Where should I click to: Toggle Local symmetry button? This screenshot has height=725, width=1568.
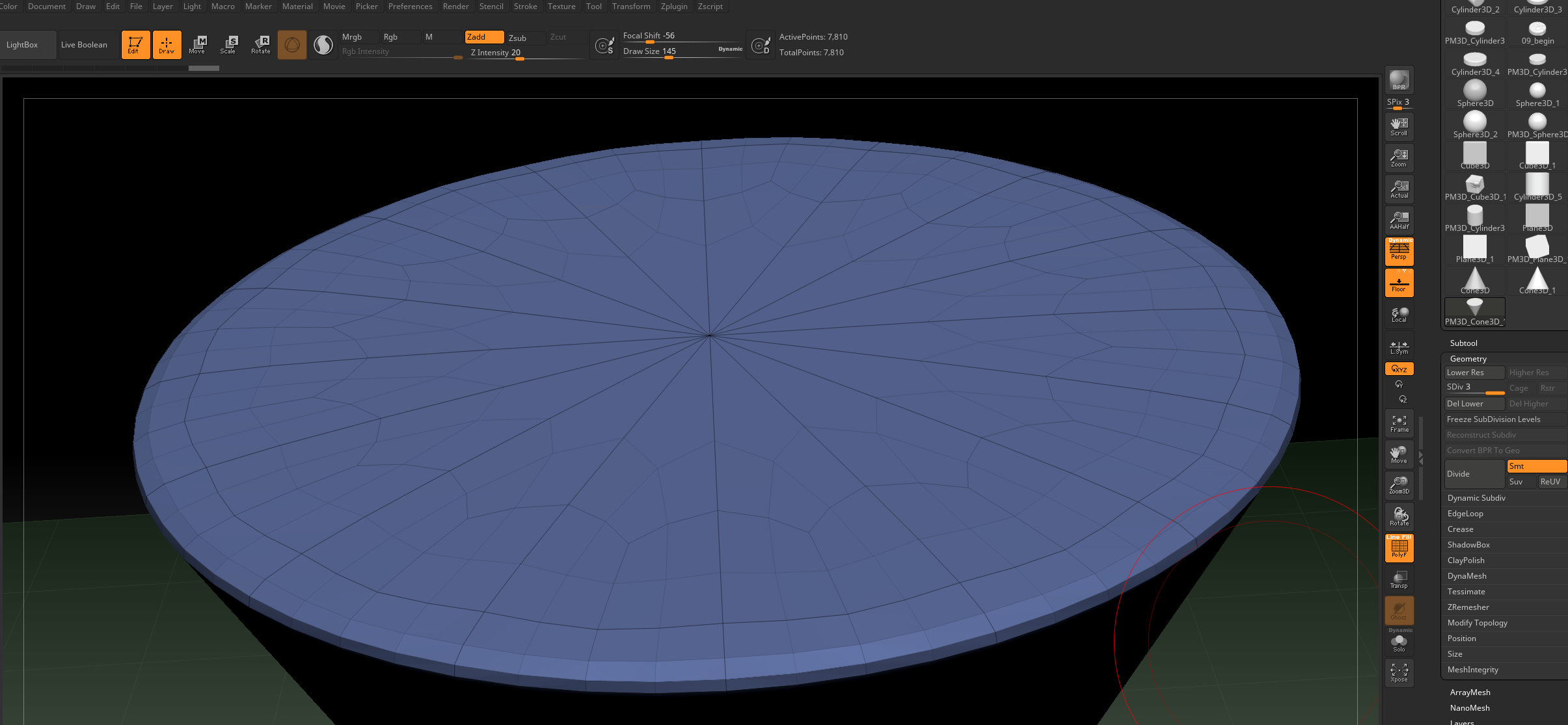(x=1399, y=315)
